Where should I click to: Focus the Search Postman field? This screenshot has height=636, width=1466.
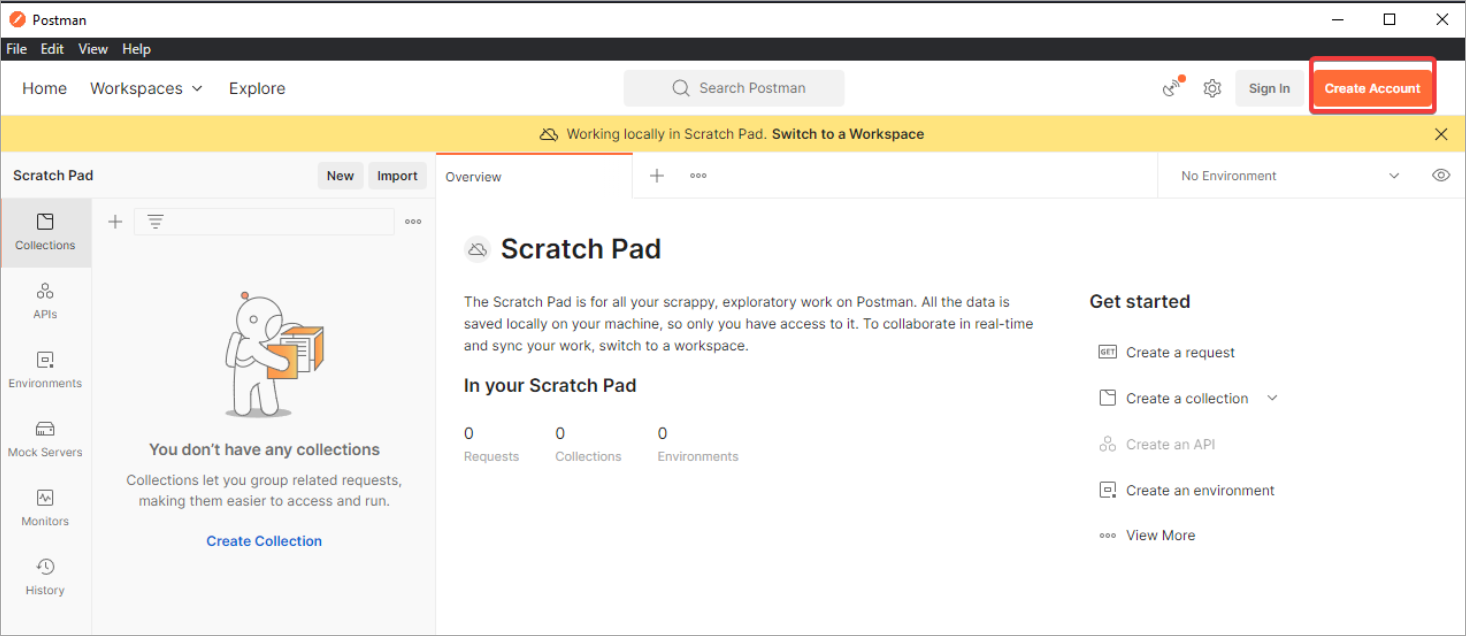[734, 88]
